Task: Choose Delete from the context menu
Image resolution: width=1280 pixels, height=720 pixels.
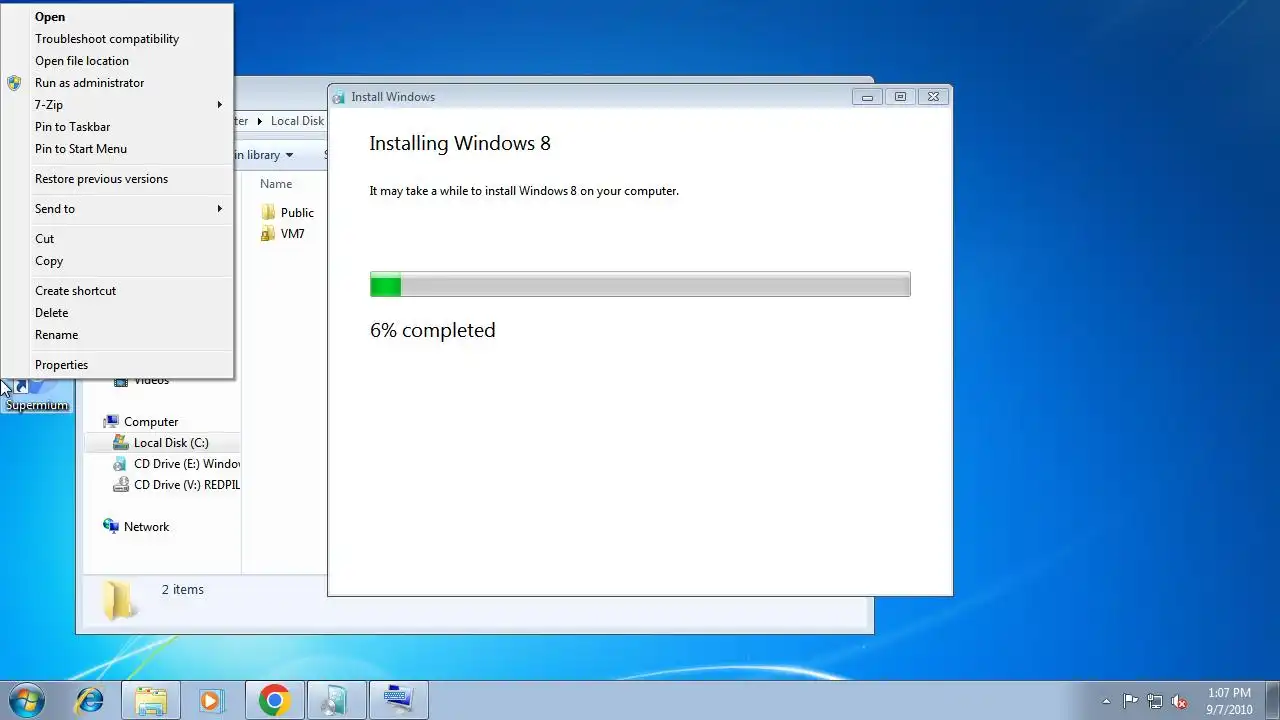Action: coord(118,313)
